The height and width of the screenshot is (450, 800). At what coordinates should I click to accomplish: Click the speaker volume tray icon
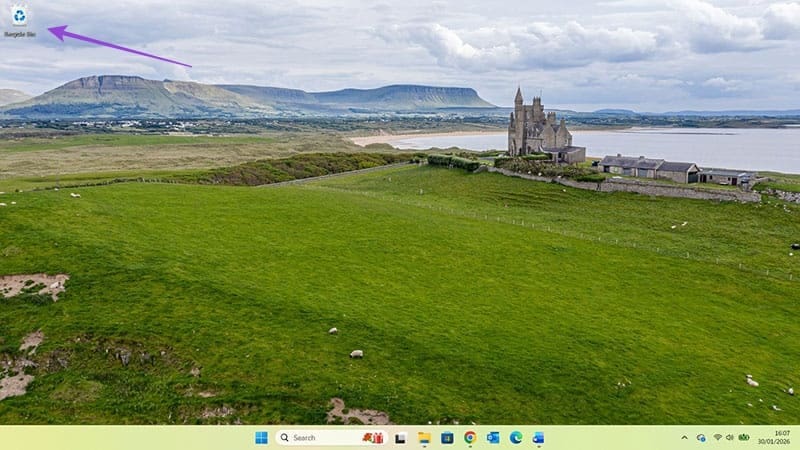click(x=730, y=438)
